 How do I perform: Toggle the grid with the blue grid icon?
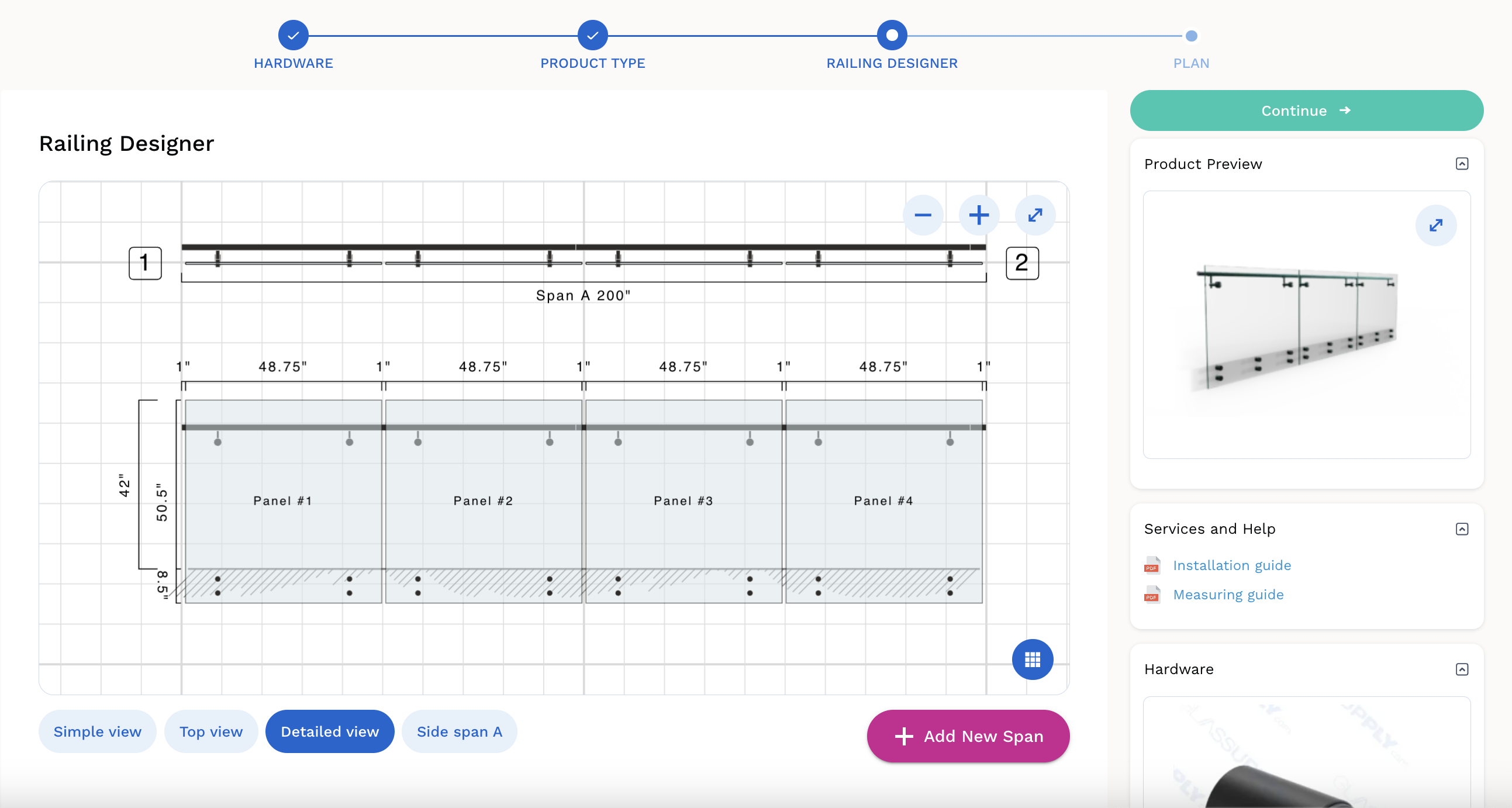(x=1033, y=659)
